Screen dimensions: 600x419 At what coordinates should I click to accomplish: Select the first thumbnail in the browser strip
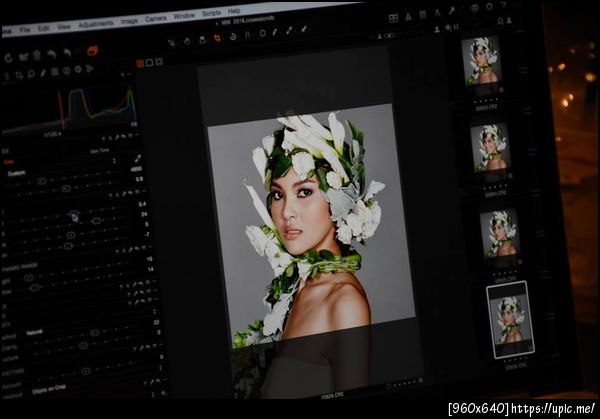tap(481, 61)
